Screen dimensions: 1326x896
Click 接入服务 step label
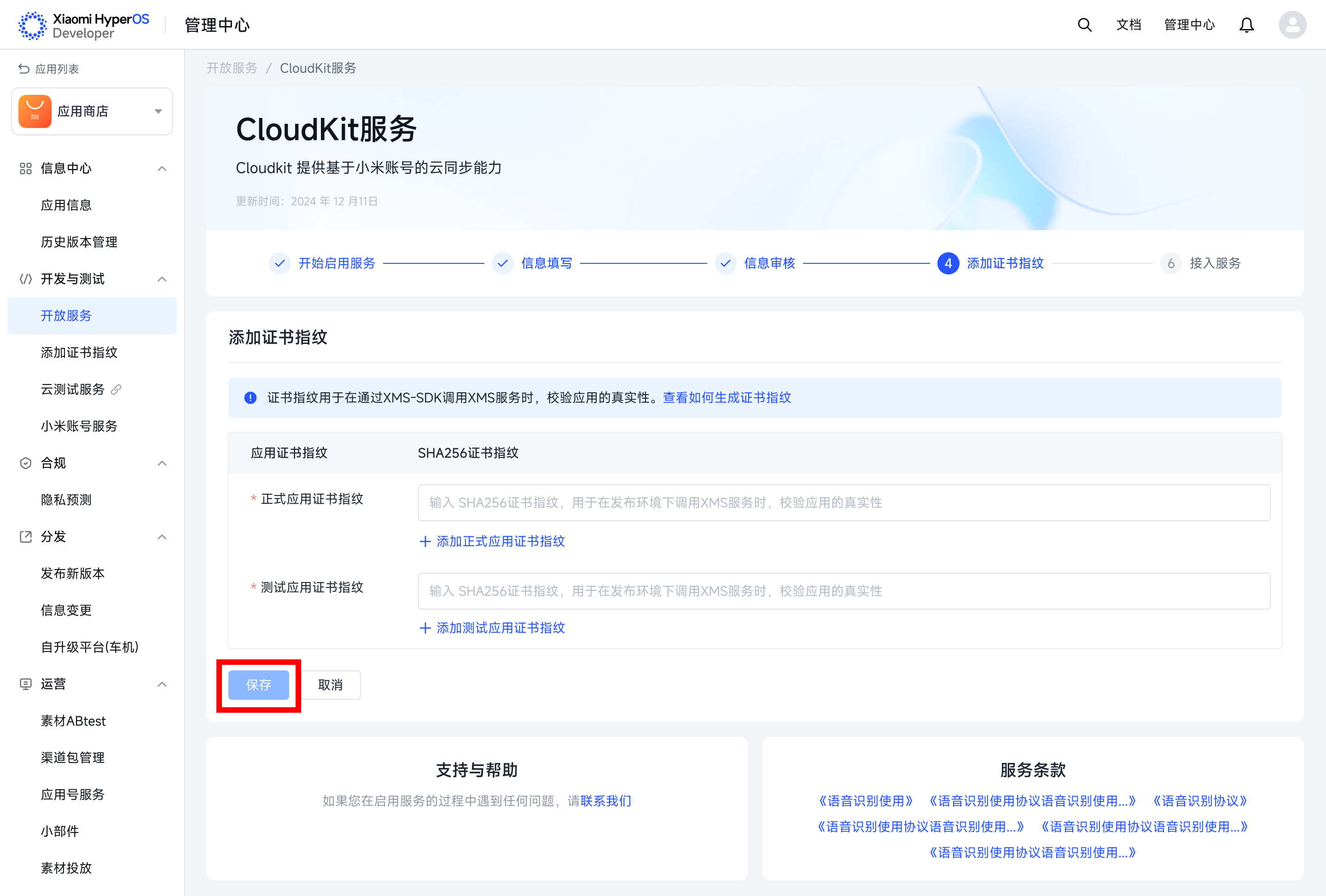click(x=1215, y=263)
